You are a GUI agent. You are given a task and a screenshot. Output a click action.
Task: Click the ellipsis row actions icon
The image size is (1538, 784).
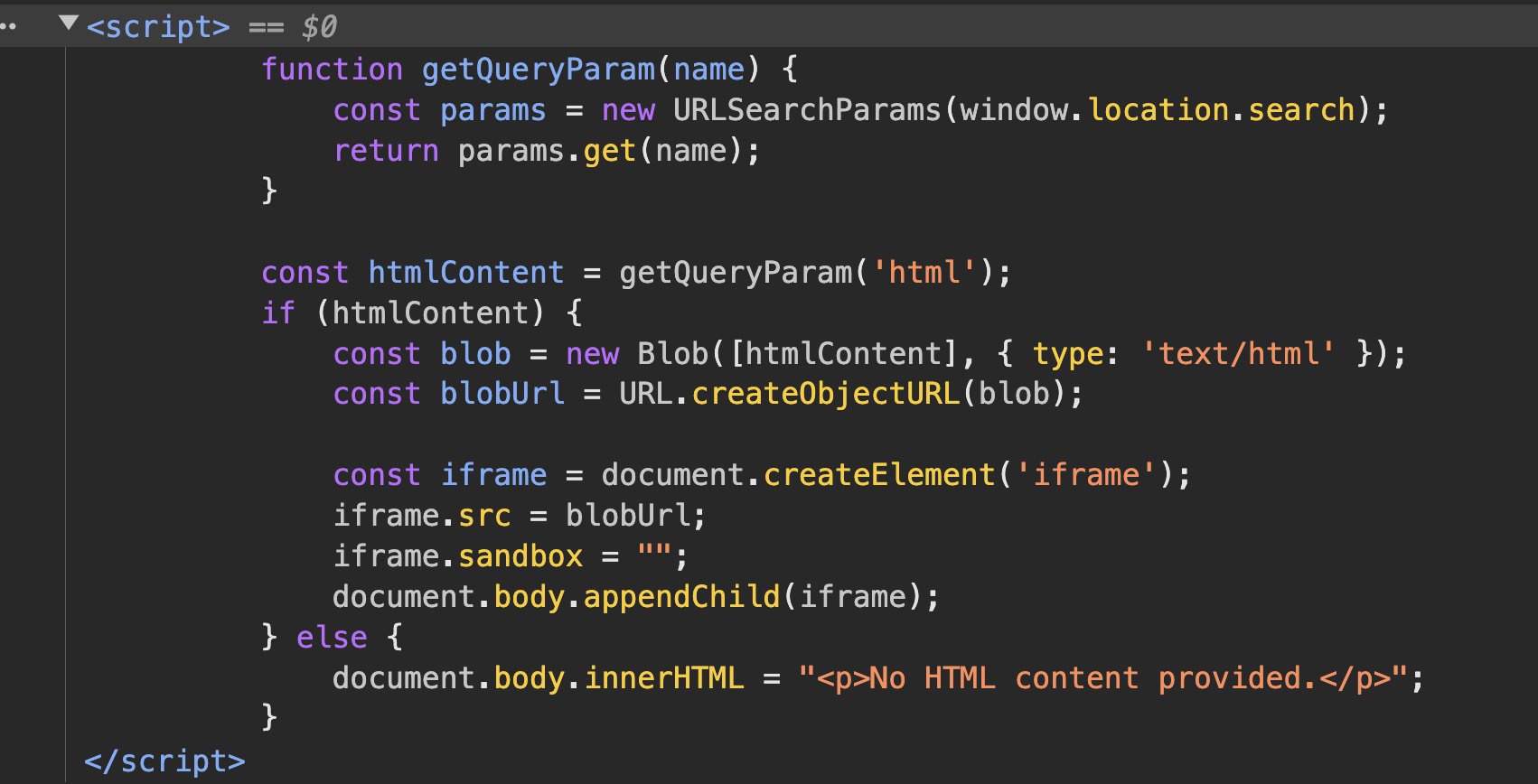pos(8,27)
